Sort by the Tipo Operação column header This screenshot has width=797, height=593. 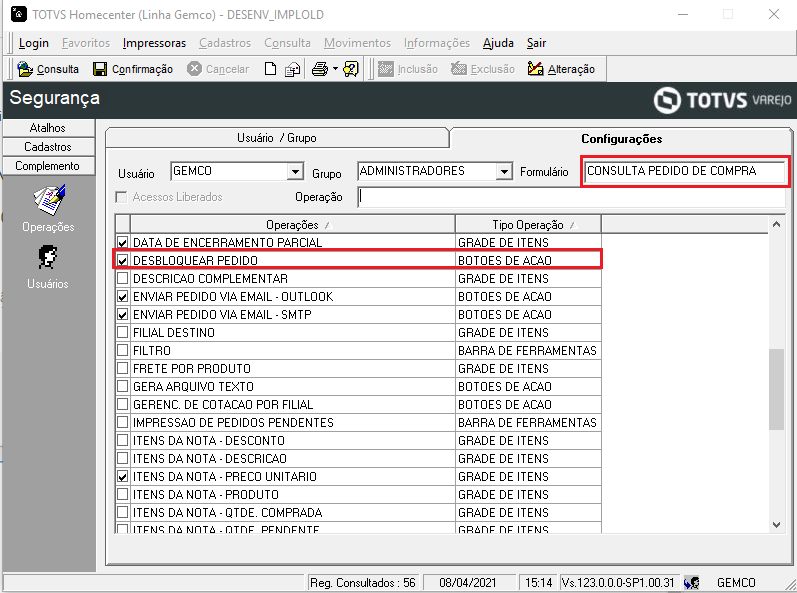pyautogui.click(x=528, y=224)
